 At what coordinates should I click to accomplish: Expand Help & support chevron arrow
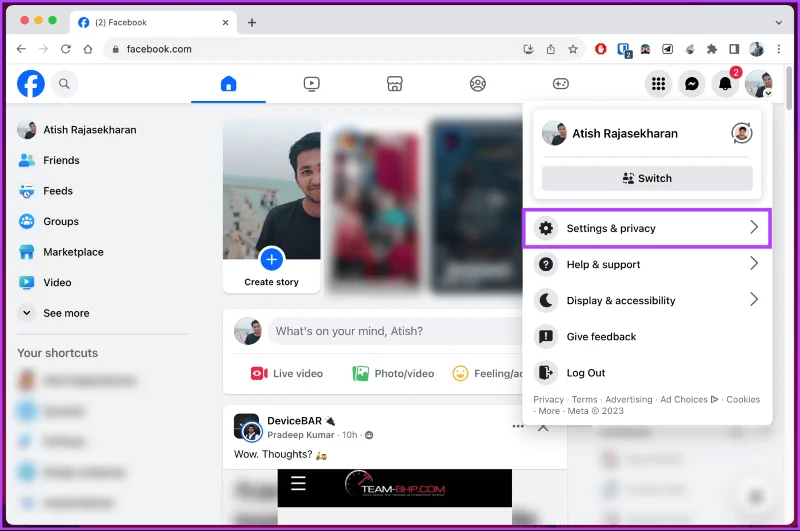[x=754, y=264]
